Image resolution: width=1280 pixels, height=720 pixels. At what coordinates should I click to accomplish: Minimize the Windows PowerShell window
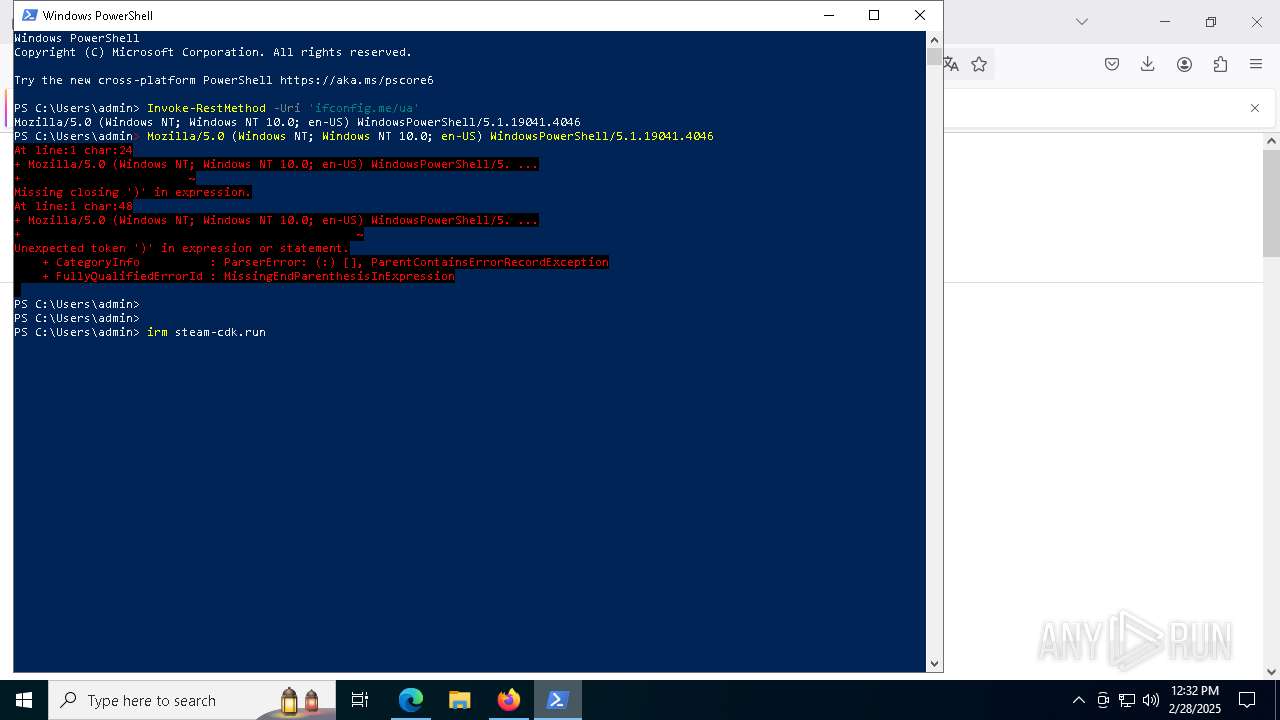828,15
